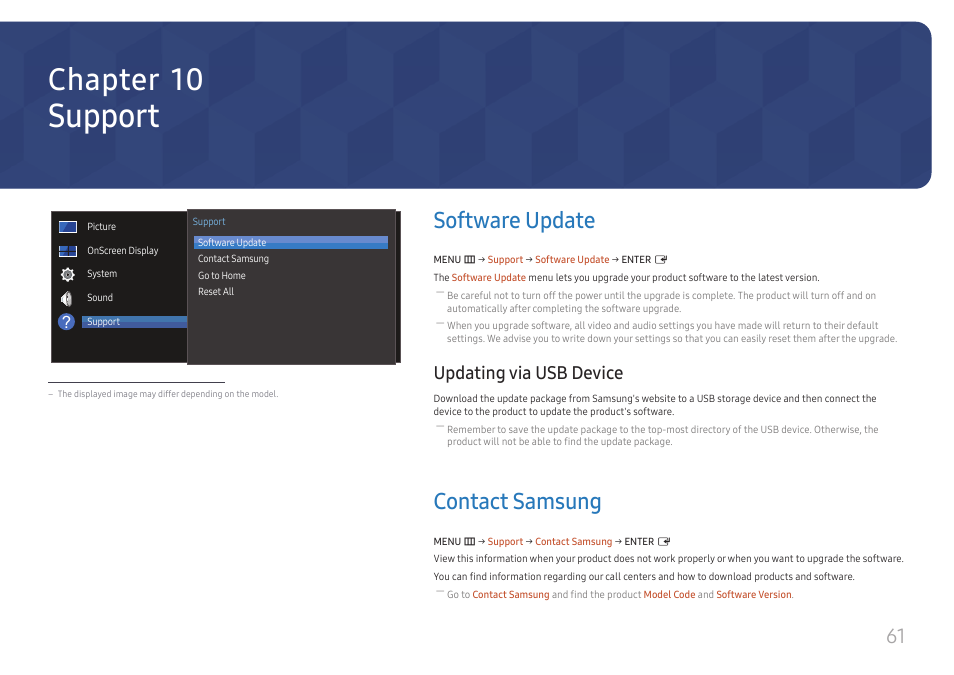
Task: Choose Contact Samsung in Support submenu
Action: (233, 259)
